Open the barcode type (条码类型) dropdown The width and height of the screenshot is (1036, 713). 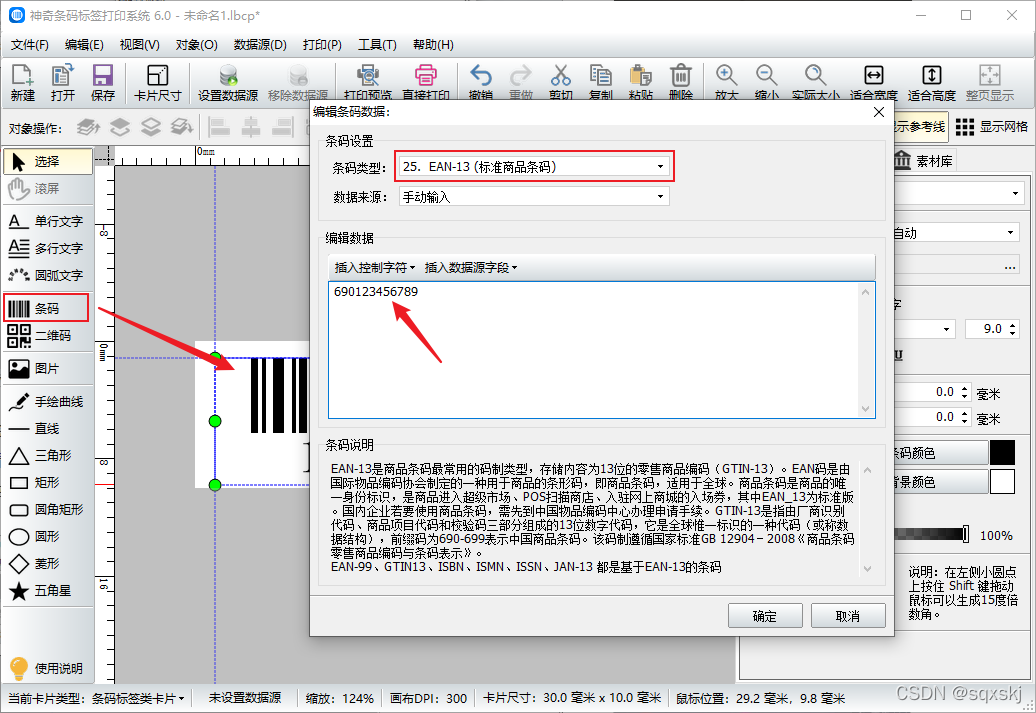[534, 167]
